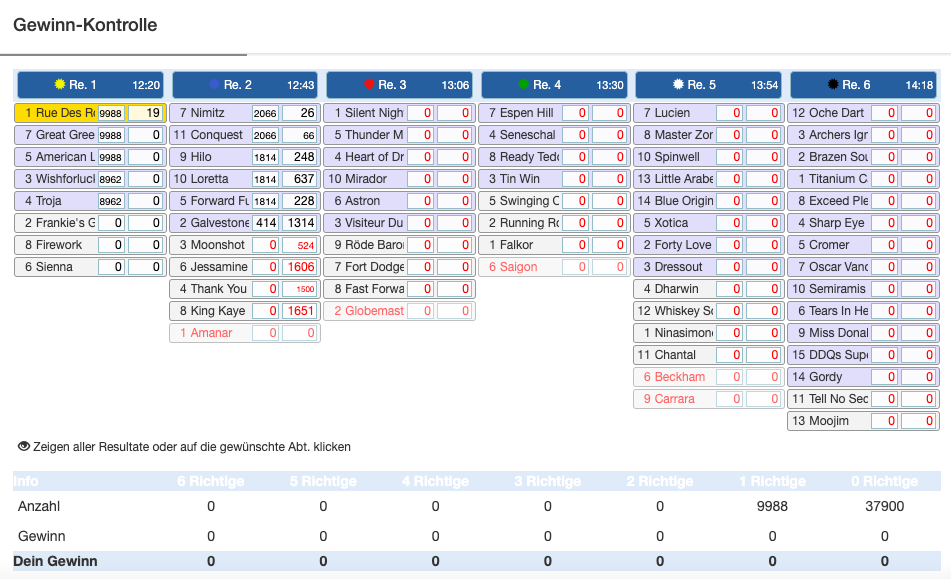Click the 37900 count in Anzahl row
The height and width of the screenshot is (579, 951).
pos(884,506)
